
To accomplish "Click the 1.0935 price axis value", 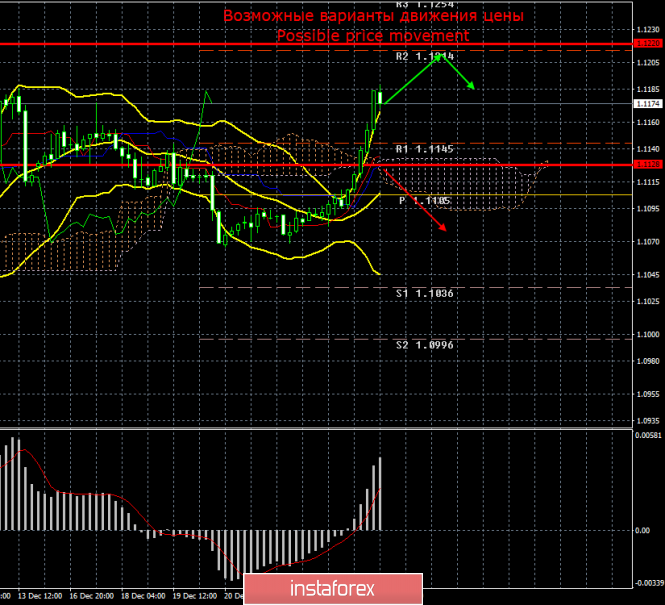I will (648, 421).
